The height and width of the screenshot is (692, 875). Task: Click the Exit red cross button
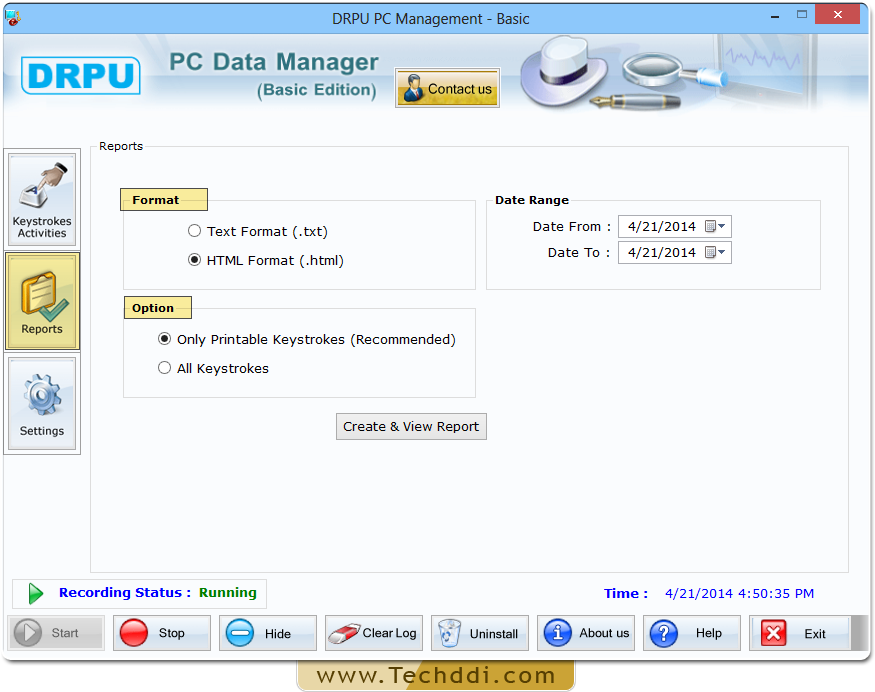click(x=800, y=633)
